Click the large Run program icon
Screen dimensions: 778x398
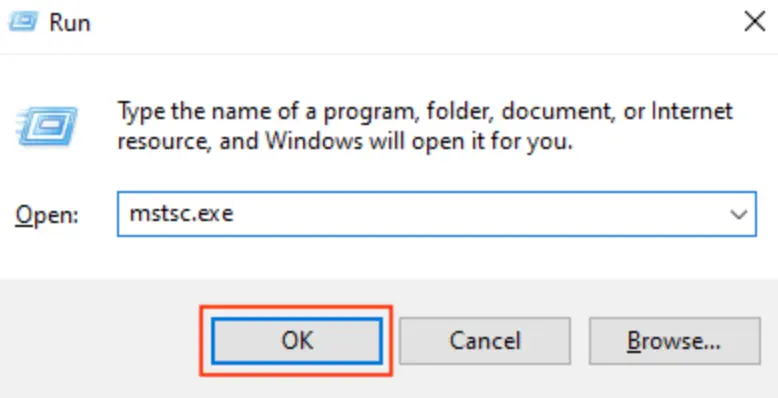pos(47,127)
